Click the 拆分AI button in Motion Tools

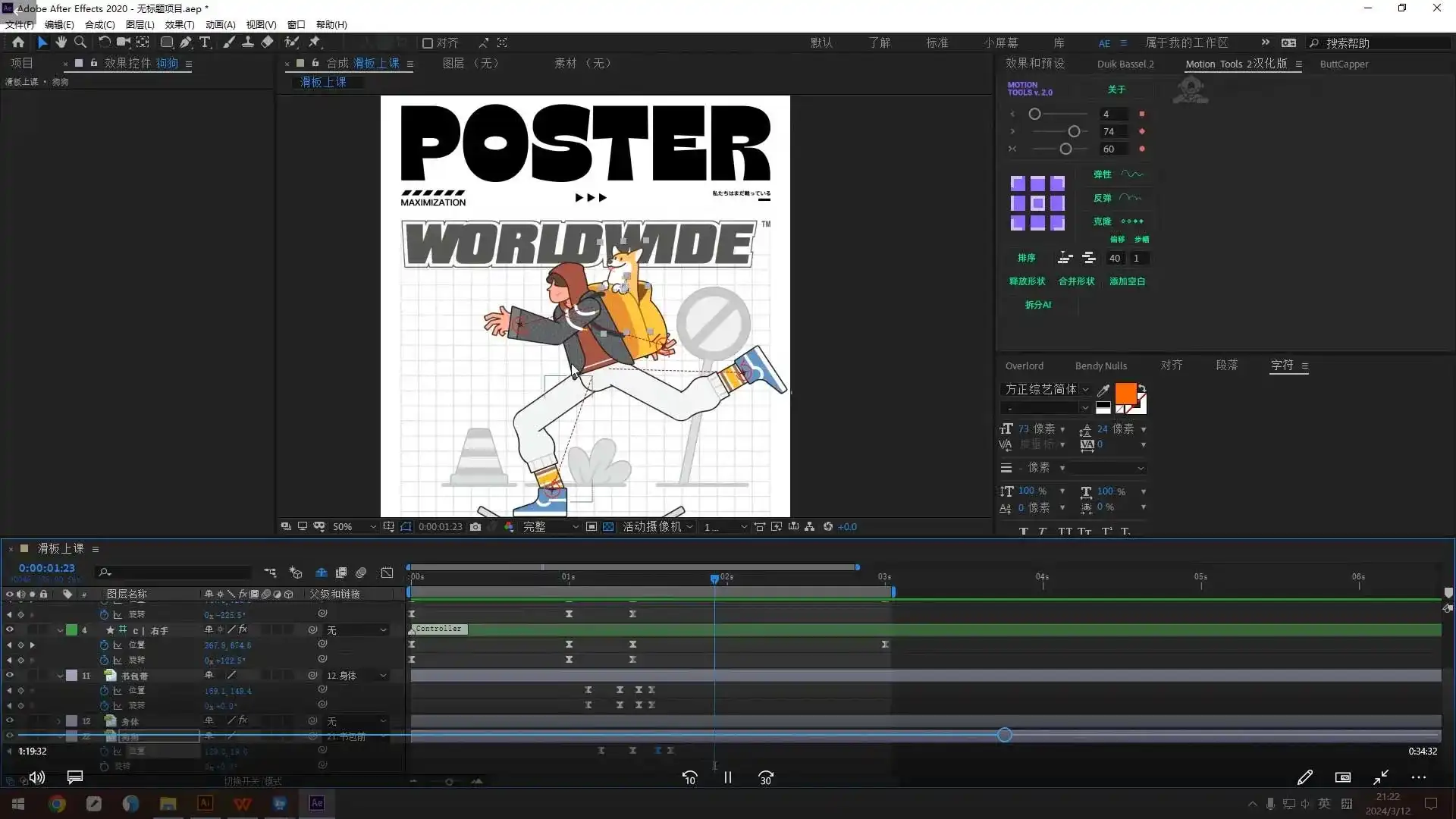(x=1037, y=305)
